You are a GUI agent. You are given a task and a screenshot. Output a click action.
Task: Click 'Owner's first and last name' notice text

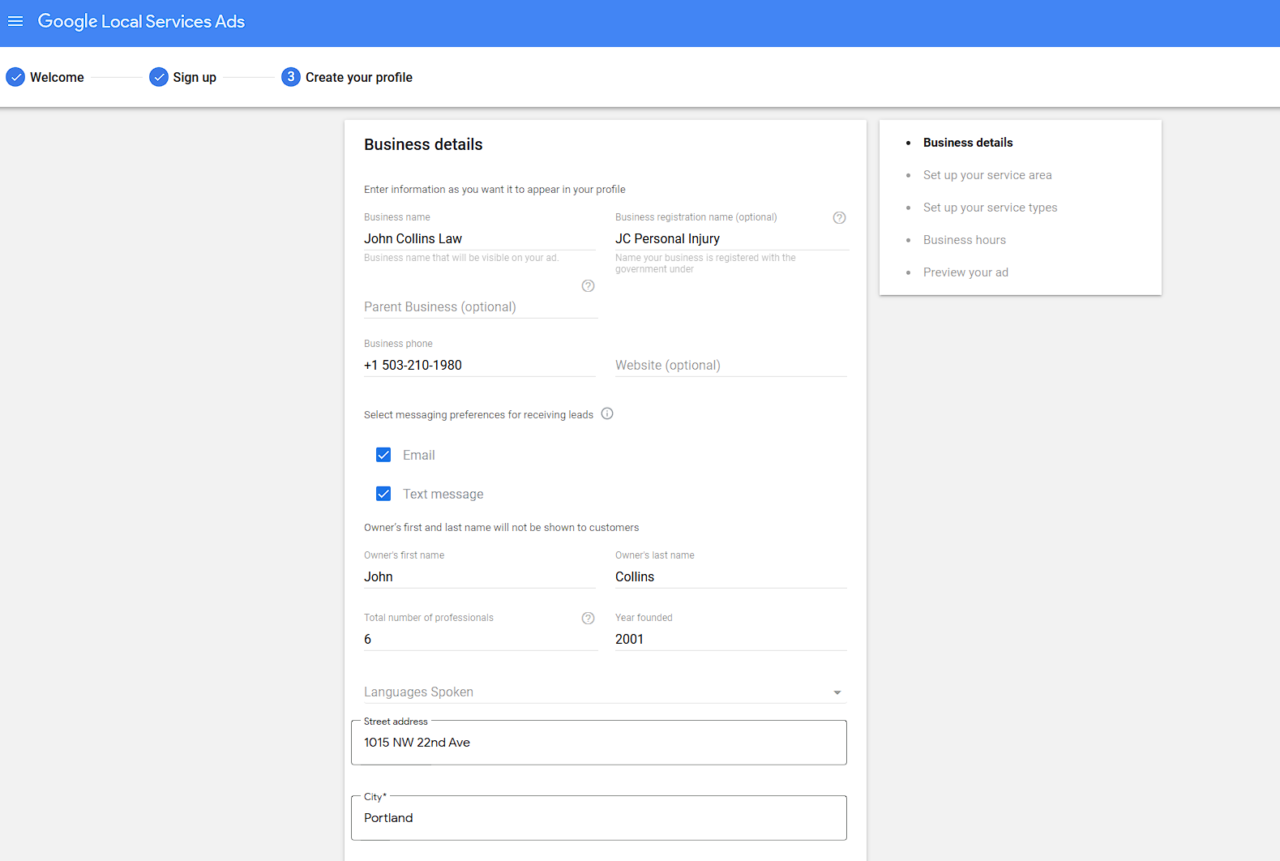[x=501, y=527]
